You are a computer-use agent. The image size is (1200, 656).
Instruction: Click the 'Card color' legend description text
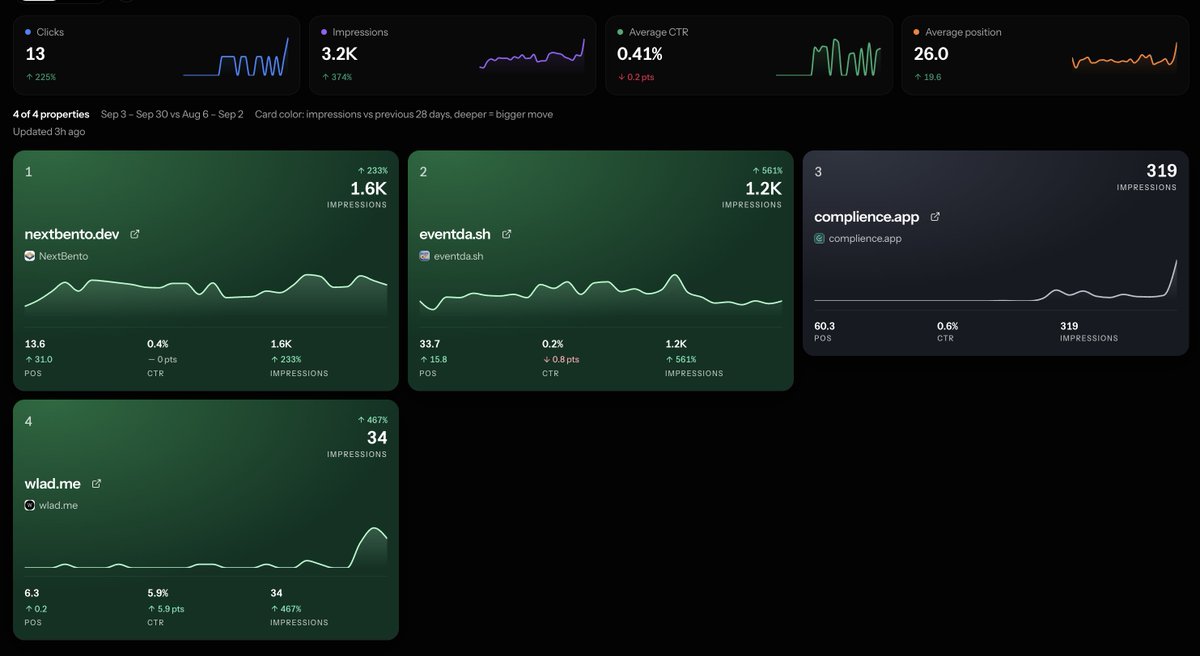click(404, 114)
